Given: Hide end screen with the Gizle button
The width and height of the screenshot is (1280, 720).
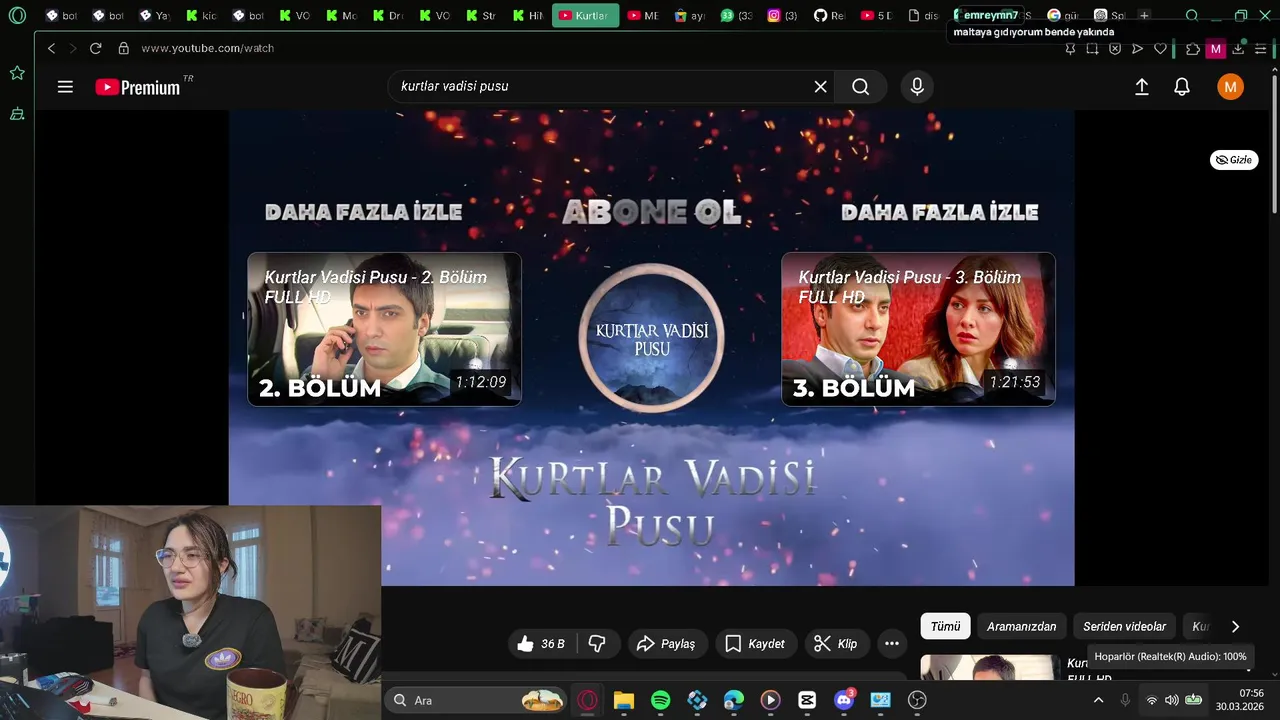Looking at the screenshot, I should [x=1234, y=160].
